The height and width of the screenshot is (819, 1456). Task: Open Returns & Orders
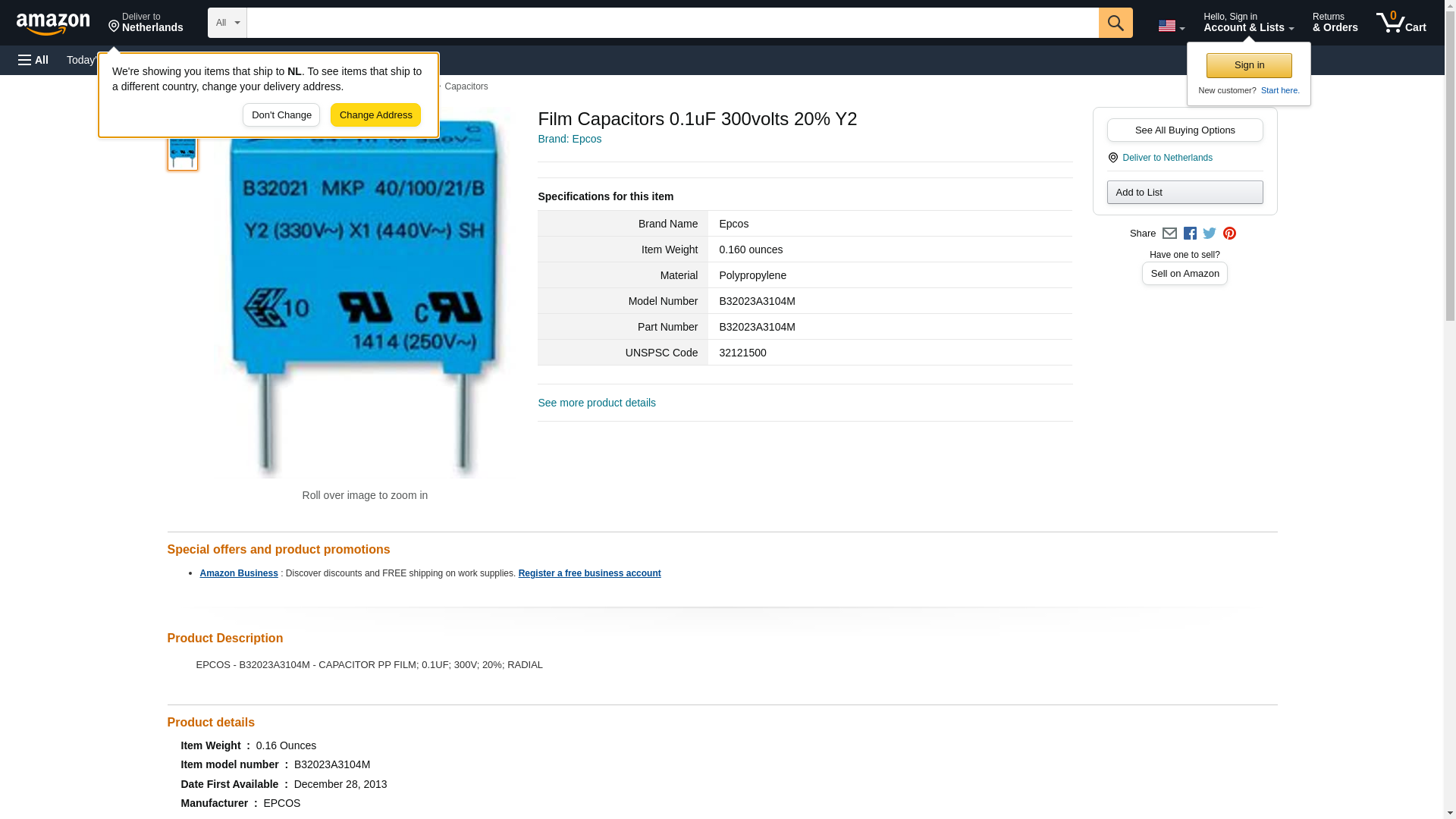[x=1335, y=23]
